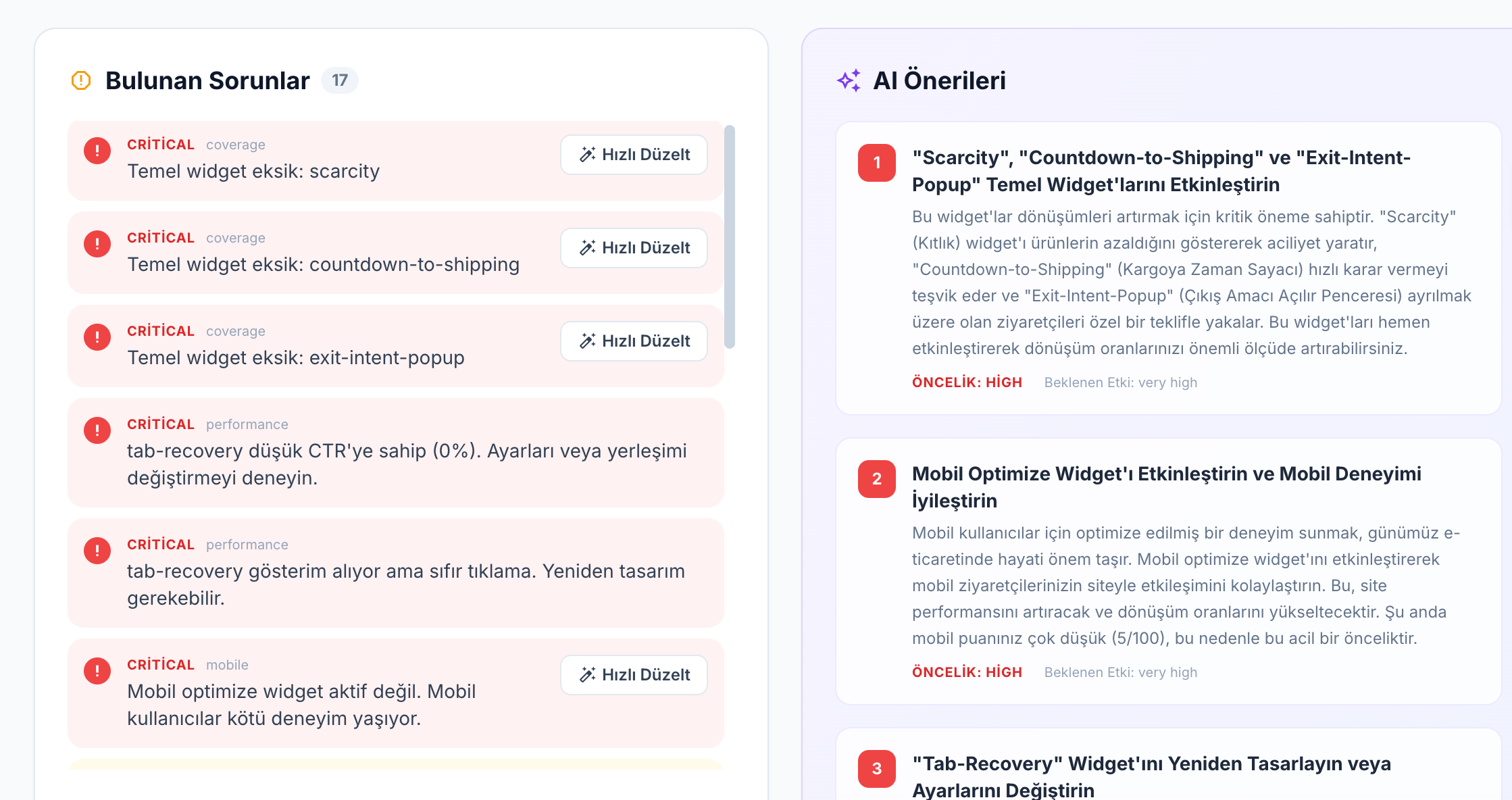This screenshot has height=800, width=1512.
Task: Click red alert icon on mobile optimize issue
Action: (97, 671)
